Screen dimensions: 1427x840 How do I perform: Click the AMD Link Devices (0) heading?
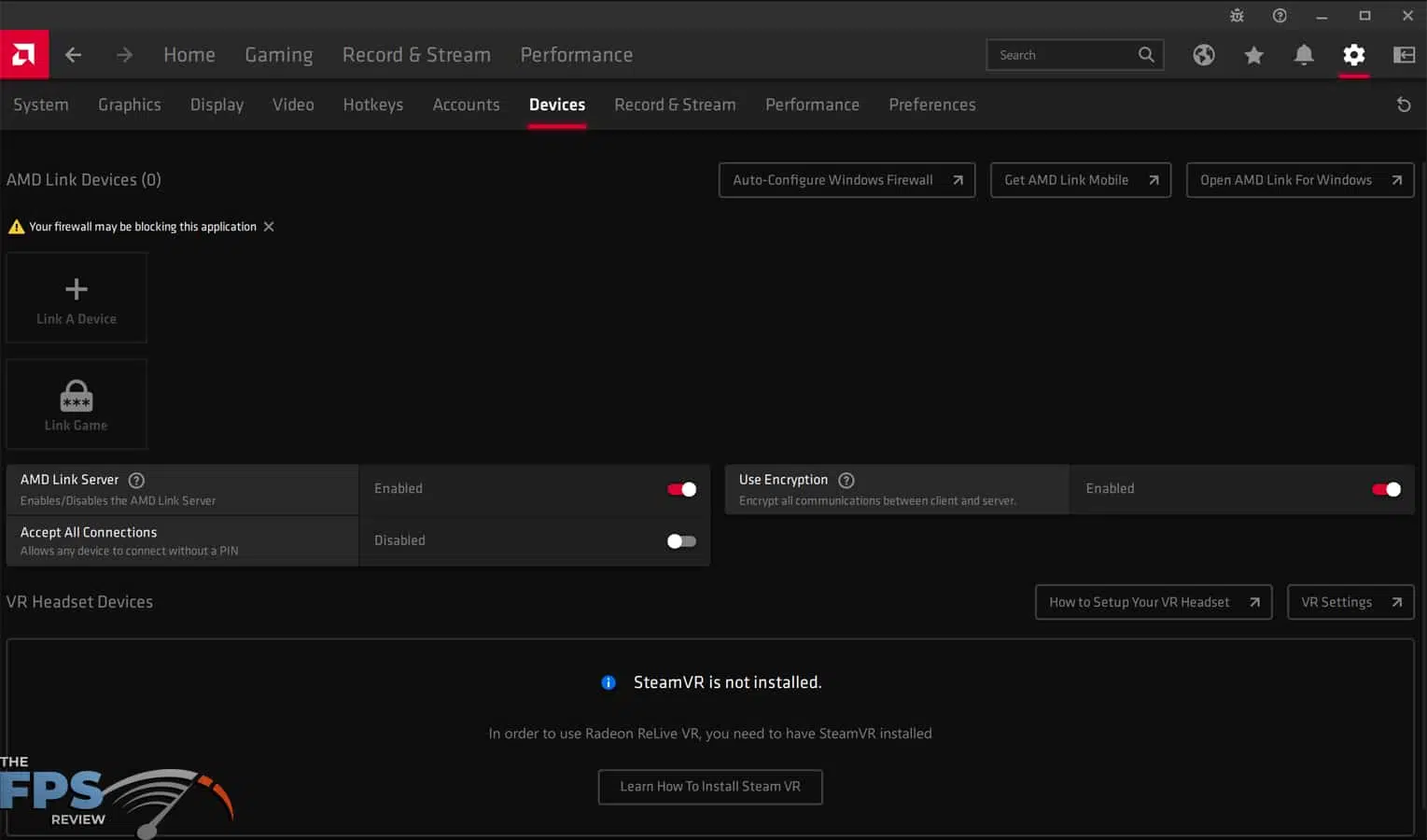84,180
